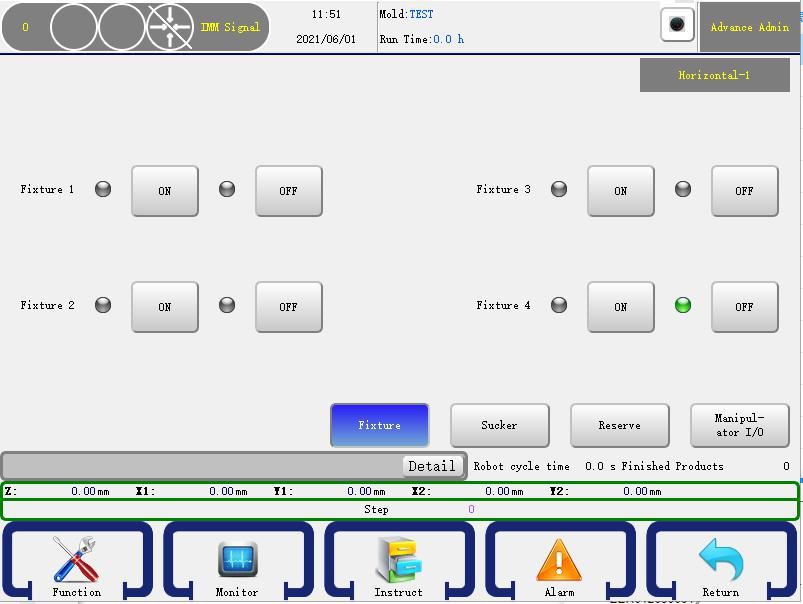The width and height of the screenshot is (803, 604).
Task: Click the Return arrow icon
Action: pos(720,562)
